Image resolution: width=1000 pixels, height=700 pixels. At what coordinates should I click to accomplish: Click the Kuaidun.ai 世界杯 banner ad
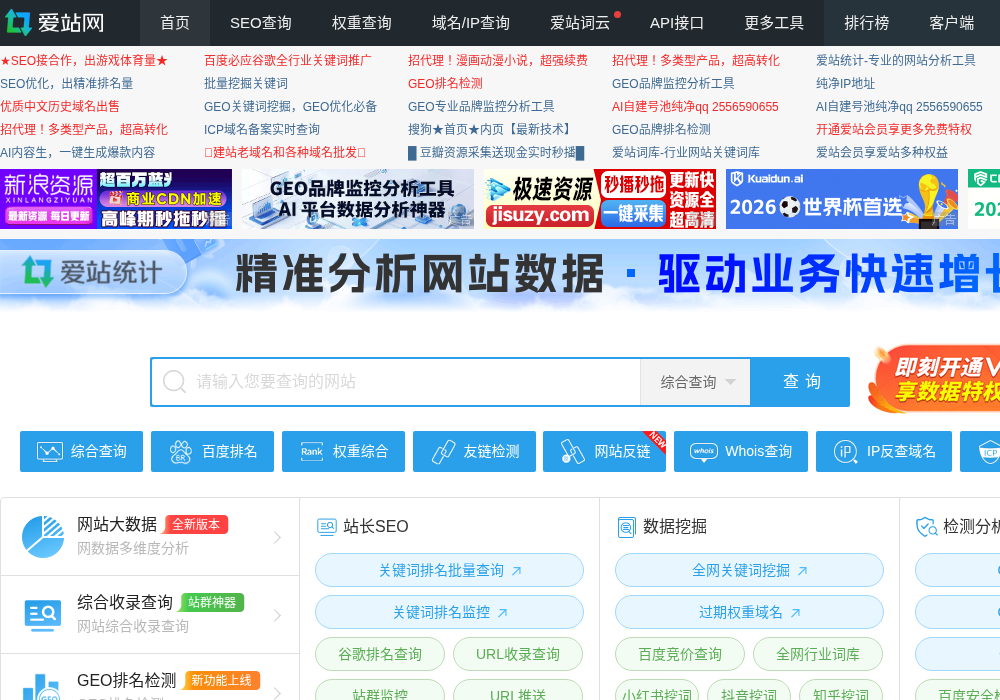click(x=842, y=199)
